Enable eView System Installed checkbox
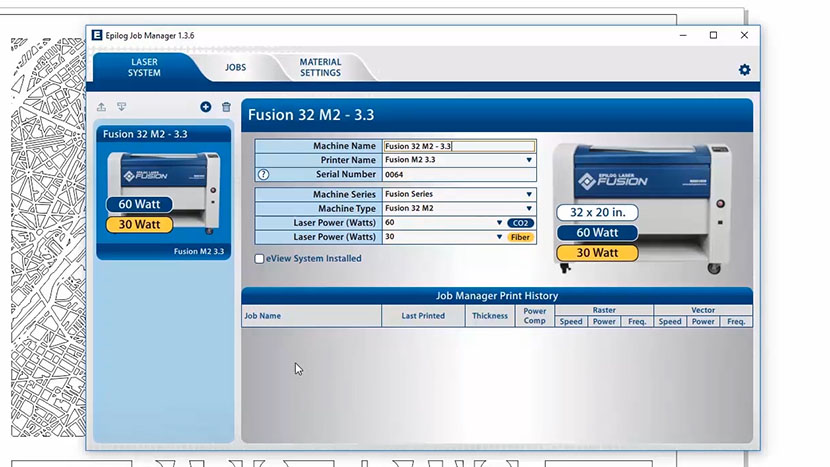The image size is (830, 467). point(260,259)
